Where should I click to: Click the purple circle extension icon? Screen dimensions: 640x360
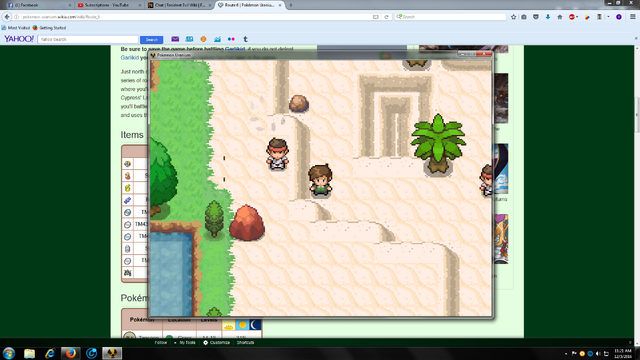[619, 17]
